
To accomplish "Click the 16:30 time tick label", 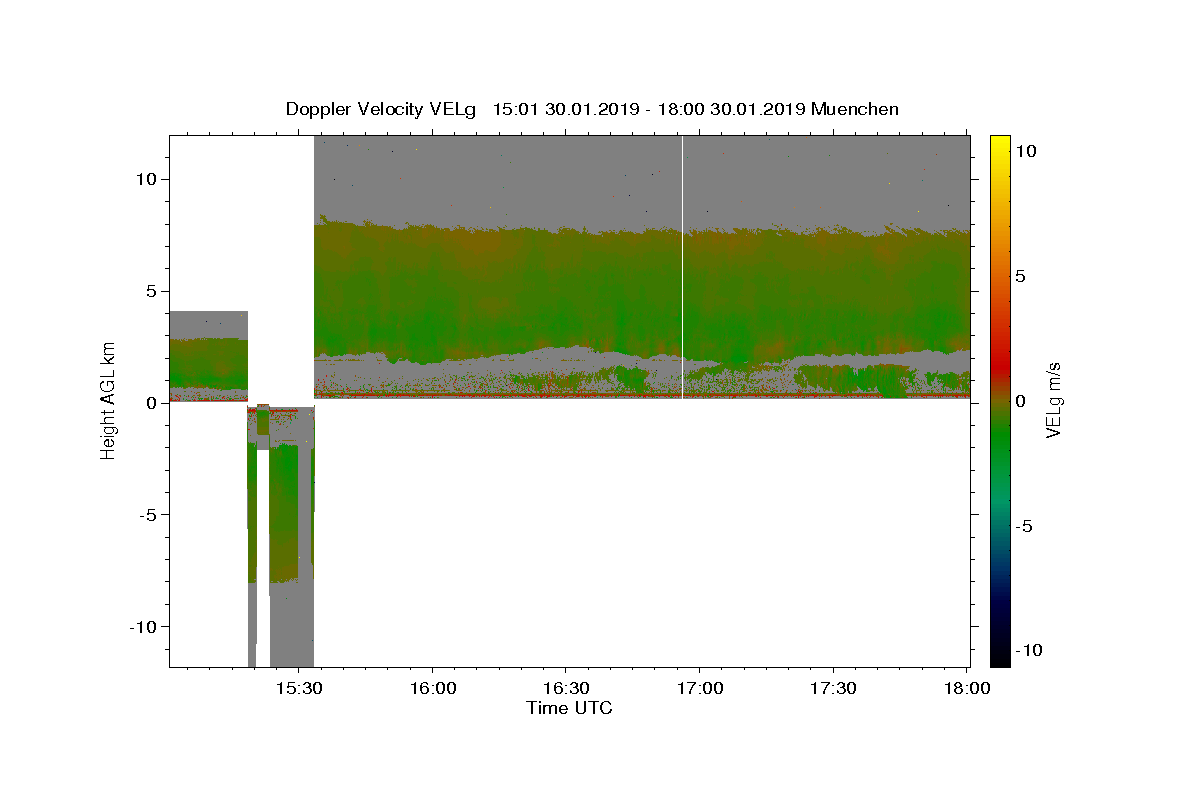I will click(x=566, y=689).
